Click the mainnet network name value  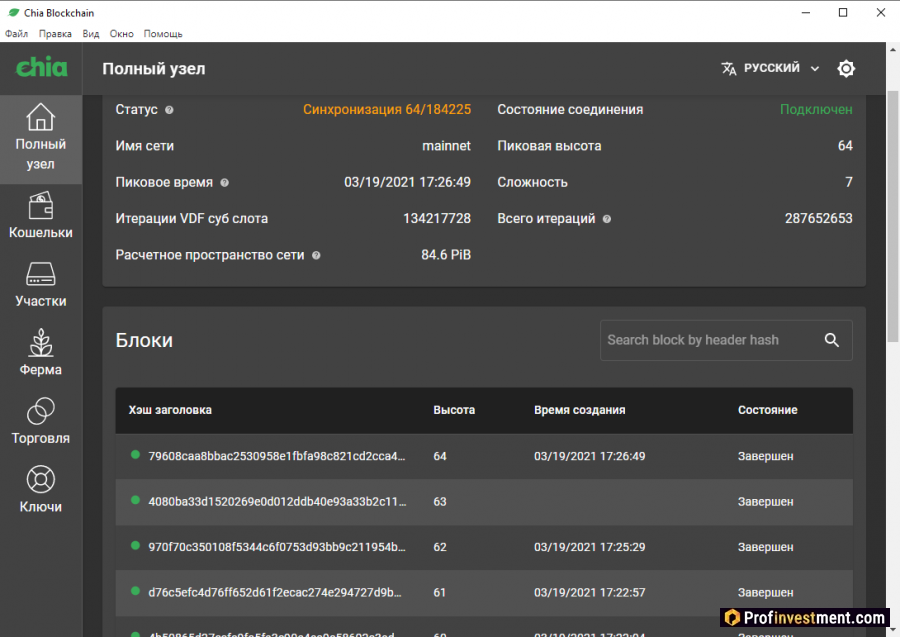click(446, 146)
